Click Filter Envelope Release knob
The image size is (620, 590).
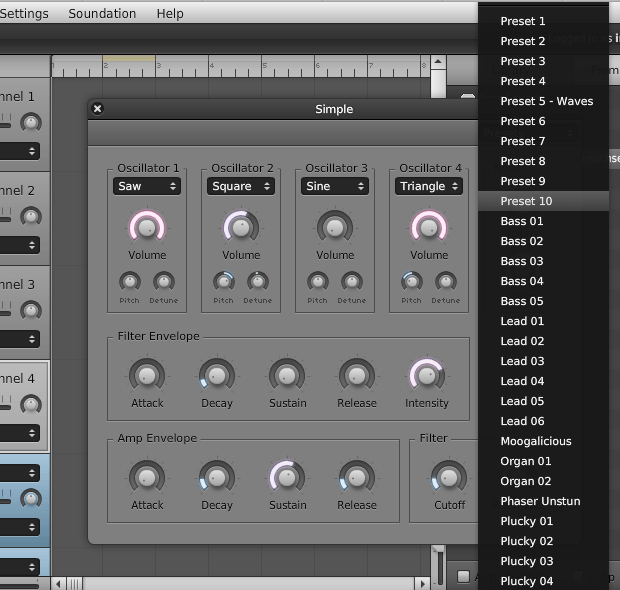pos(357,376)
